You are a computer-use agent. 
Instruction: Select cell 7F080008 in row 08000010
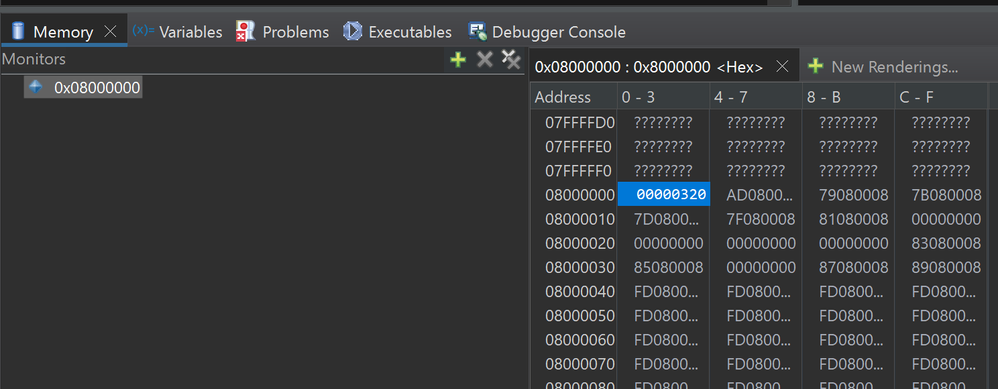pos(756,220)
